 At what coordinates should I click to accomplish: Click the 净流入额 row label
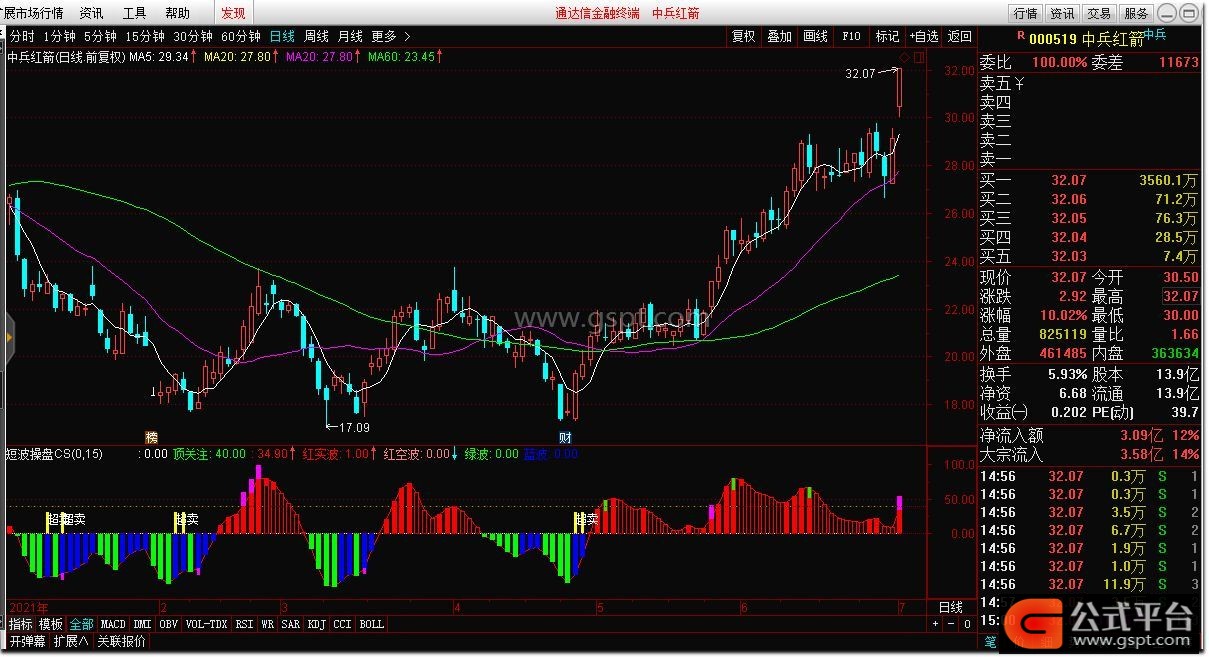pos(1011,435)
